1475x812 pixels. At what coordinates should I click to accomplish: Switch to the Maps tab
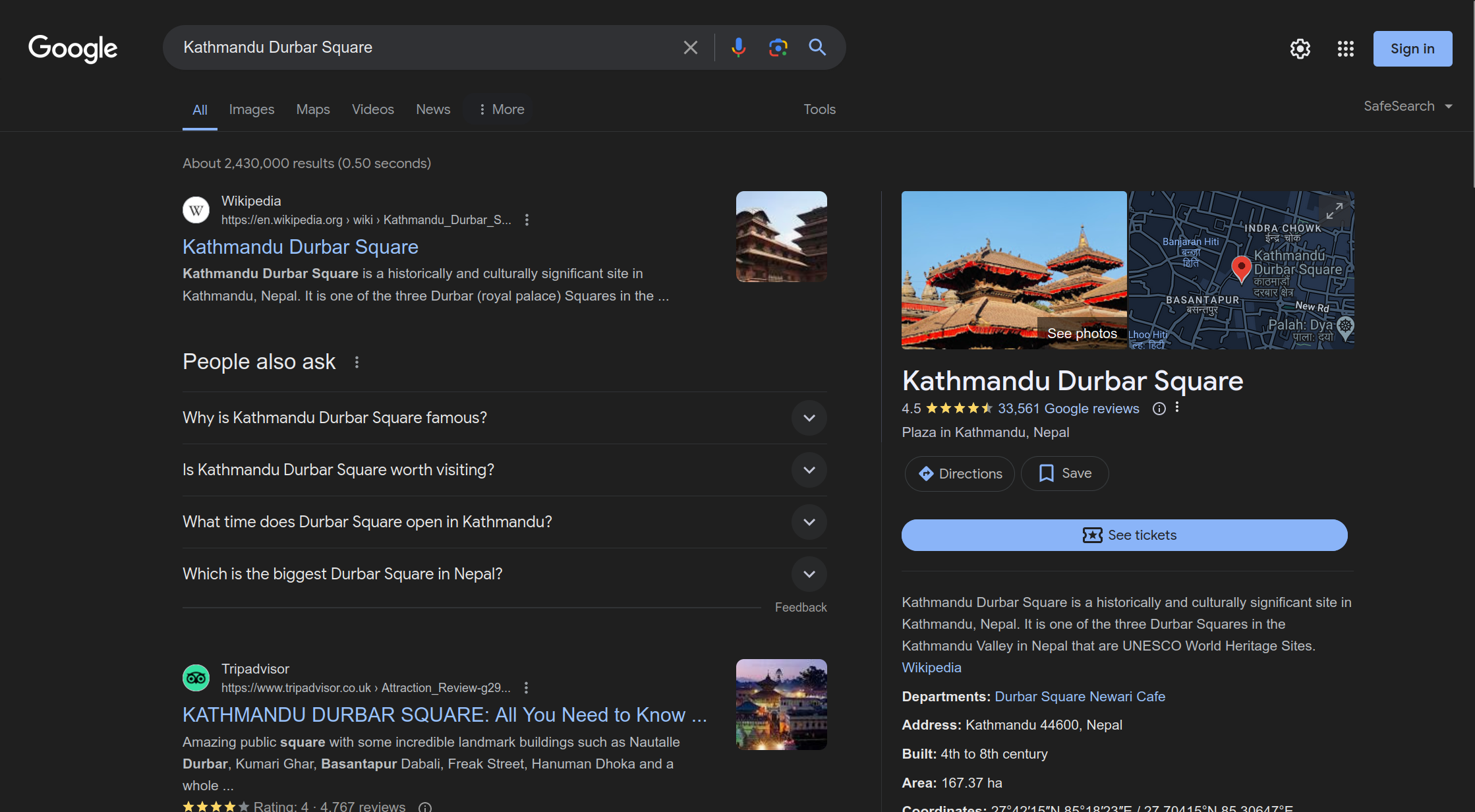pyautogui.click(x=313, y=109)
